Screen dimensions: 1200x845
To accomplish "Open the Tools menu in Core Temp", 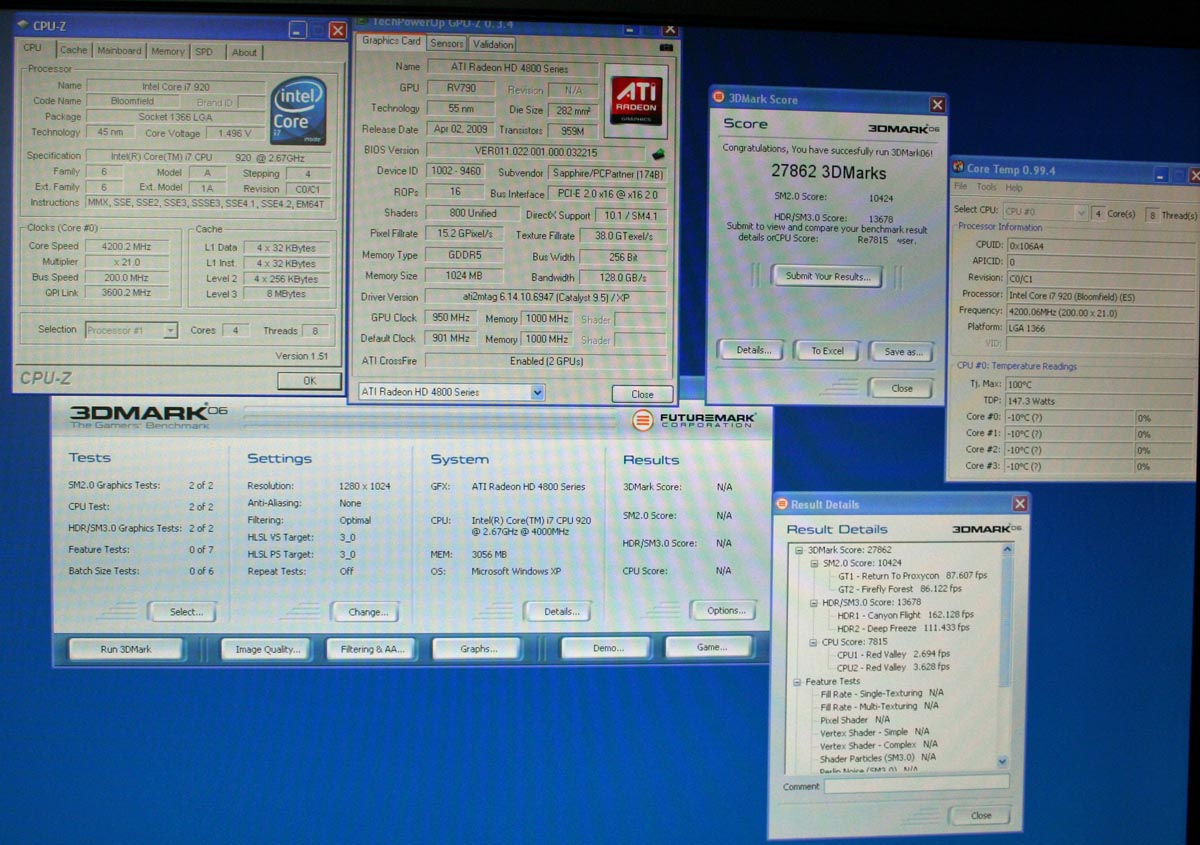I will pyautogui.click(x=987, y=188).
